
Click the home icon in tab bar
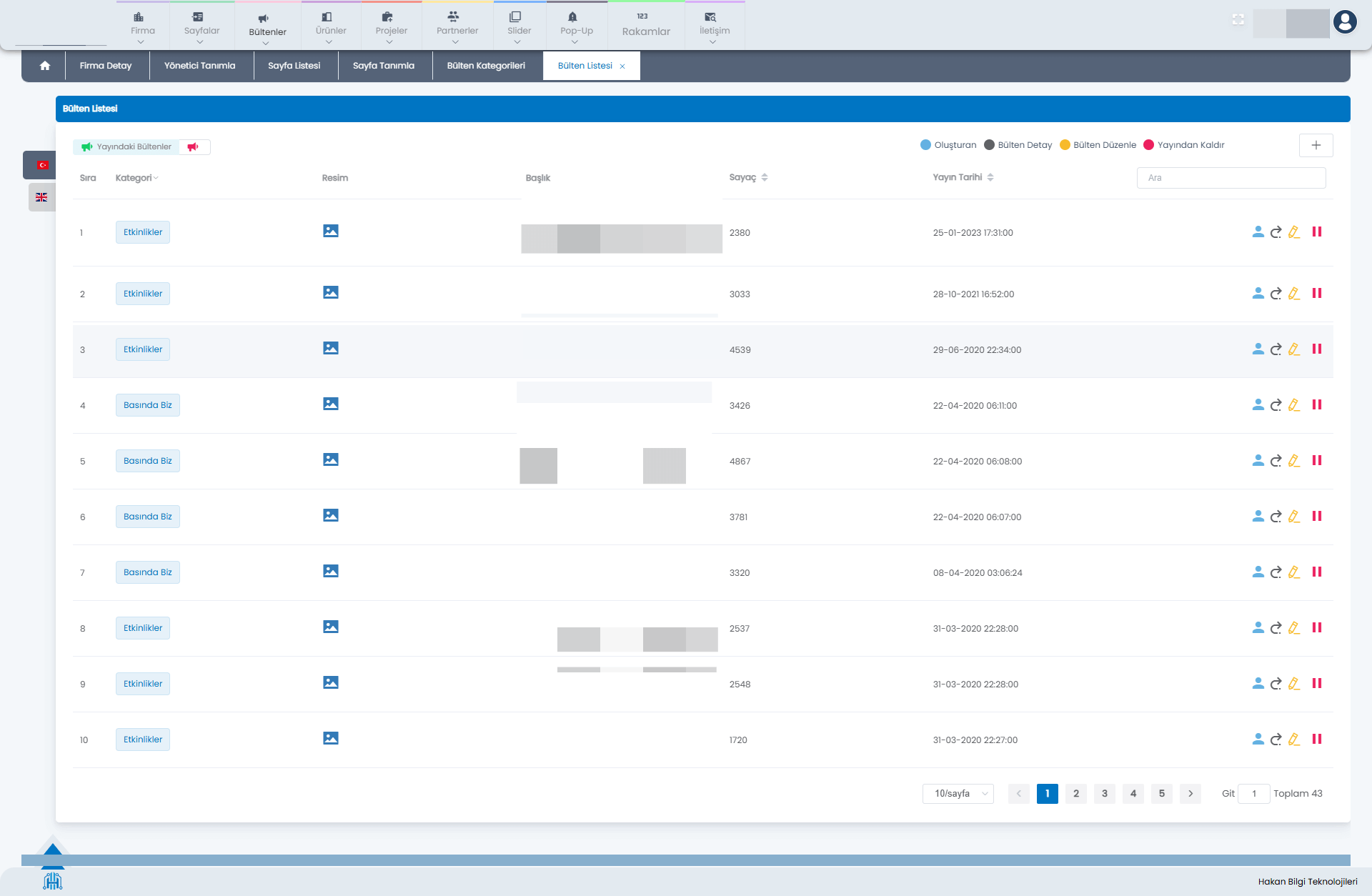45,66
